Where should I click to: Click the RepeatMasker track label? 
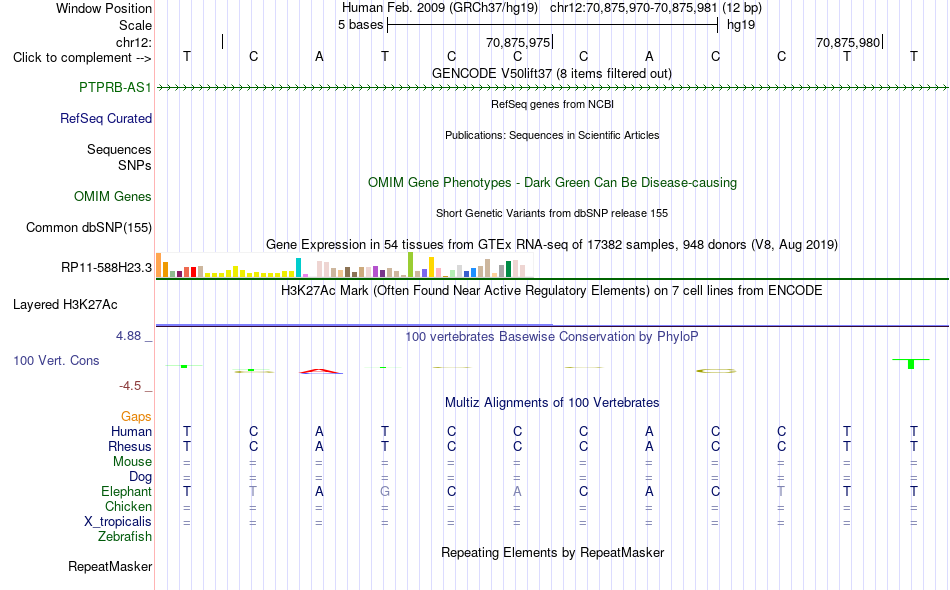[x=110, y=566]
